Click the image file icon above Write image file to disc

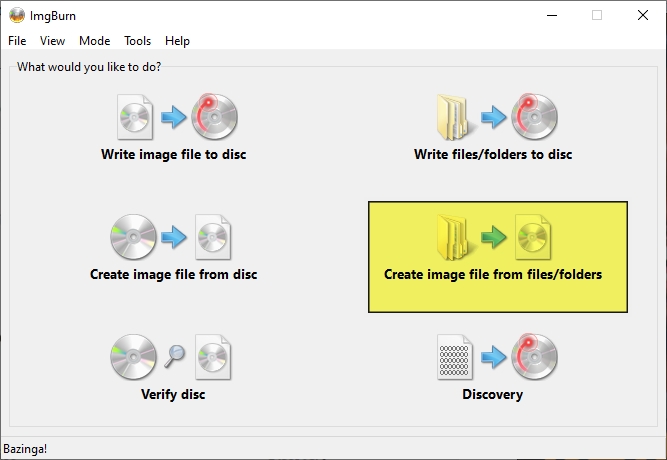(x=135, y=117)
